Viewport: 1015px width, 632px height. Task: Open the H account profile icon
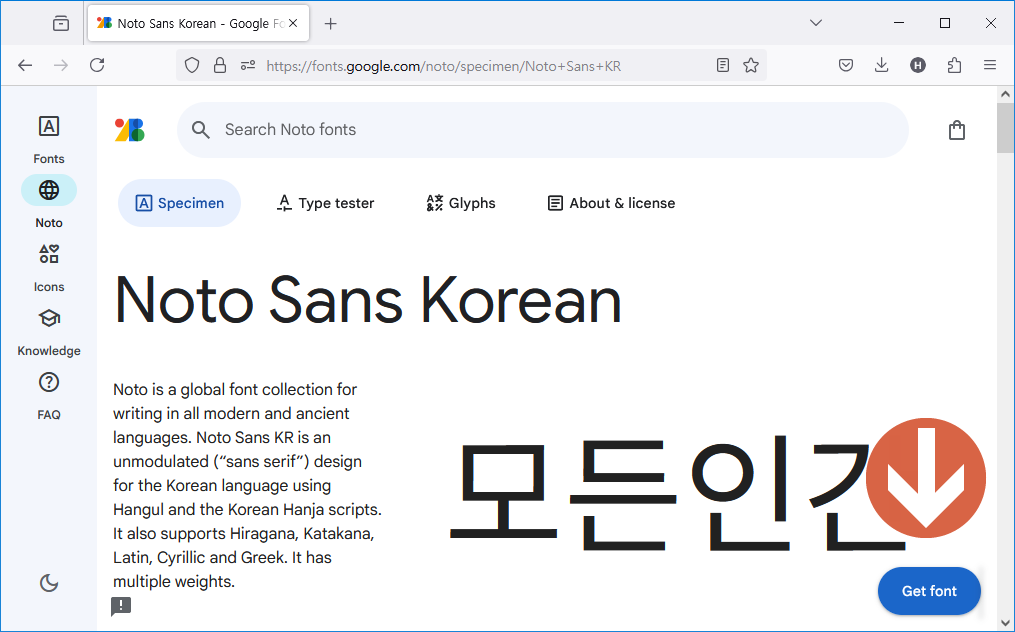[x=918, y=65]
